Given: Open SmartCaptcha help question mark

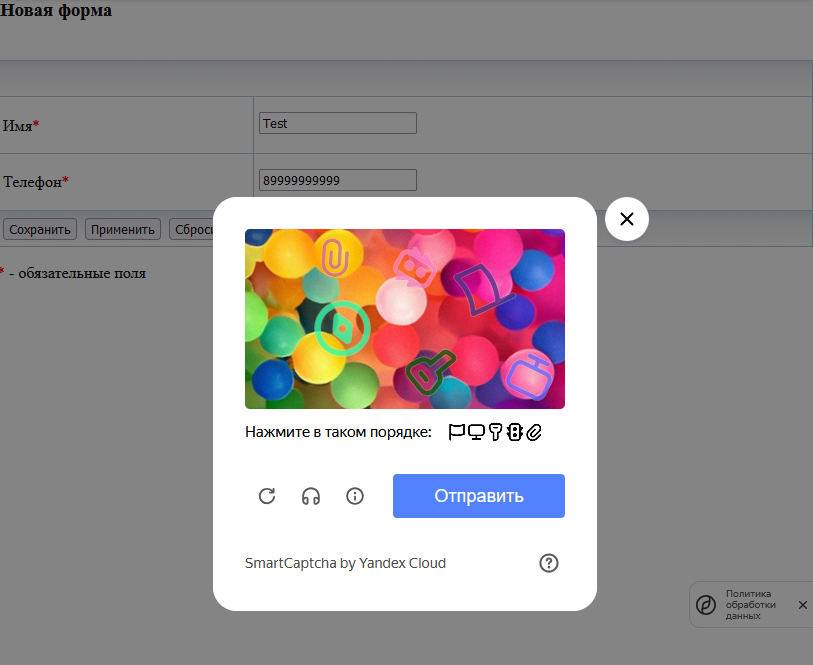Looking at the screenshot, I should click(x=548, y=563).
